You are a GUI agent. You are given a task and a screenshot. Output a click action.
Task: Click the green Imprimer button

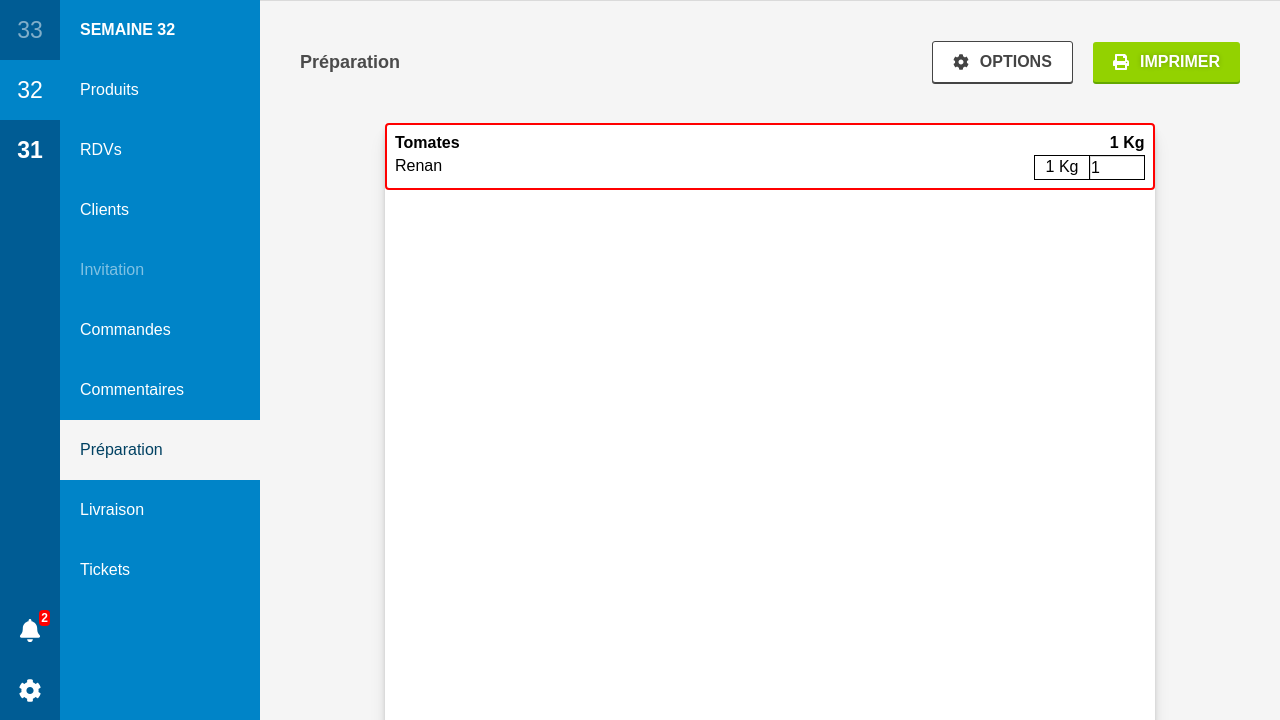1166,62
